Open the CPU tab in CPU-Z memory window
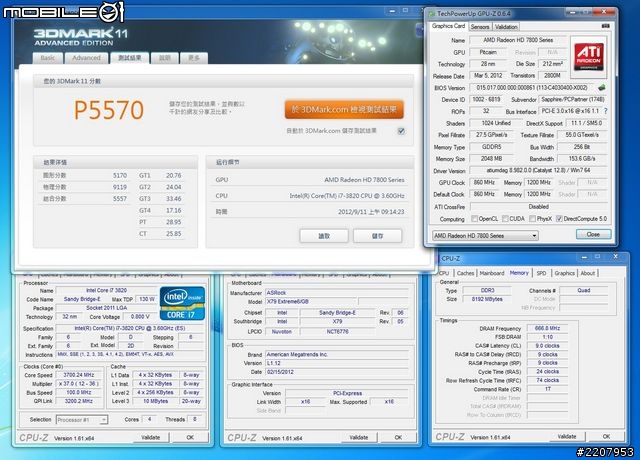The width and height of the screenshot is (640, 460). (x=444, y=273)
